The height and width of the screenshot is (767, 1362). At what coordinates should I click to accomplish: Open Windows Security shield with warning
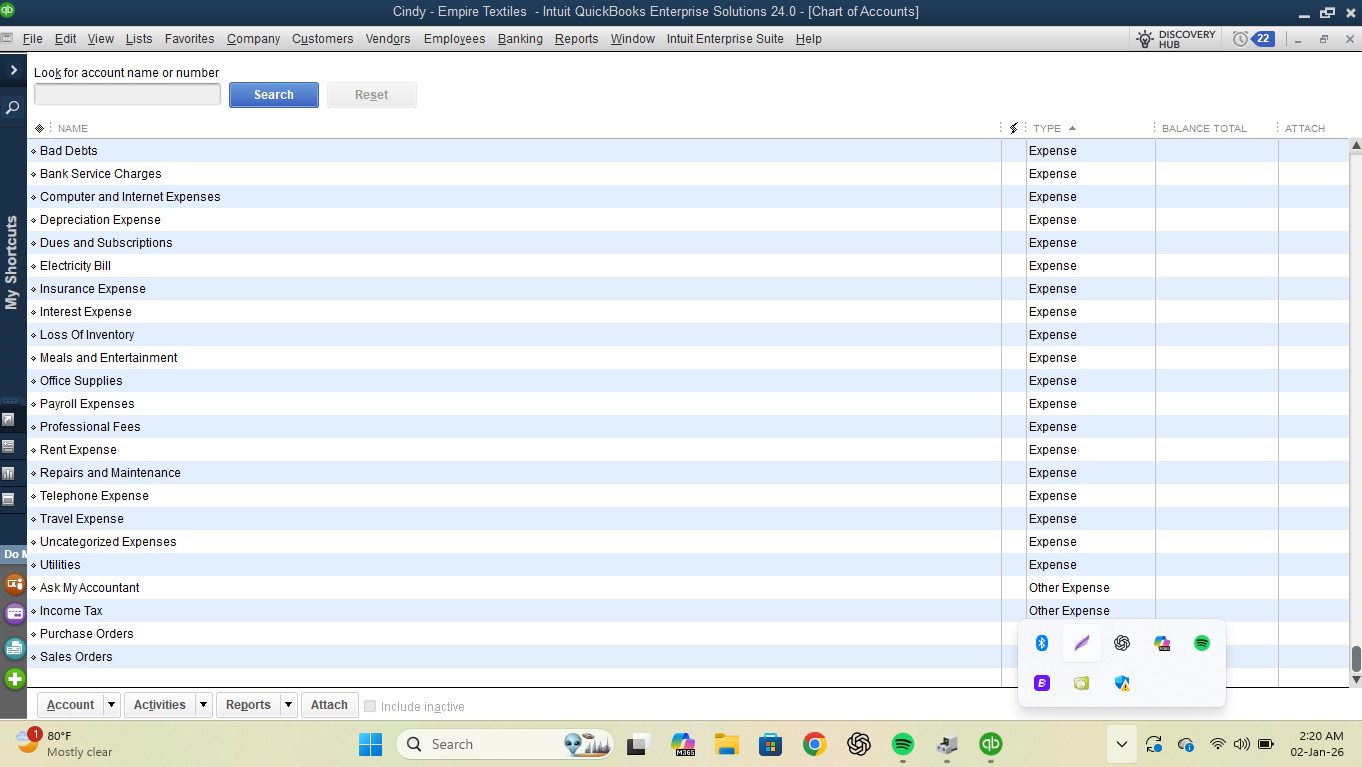click(1122, 683)
